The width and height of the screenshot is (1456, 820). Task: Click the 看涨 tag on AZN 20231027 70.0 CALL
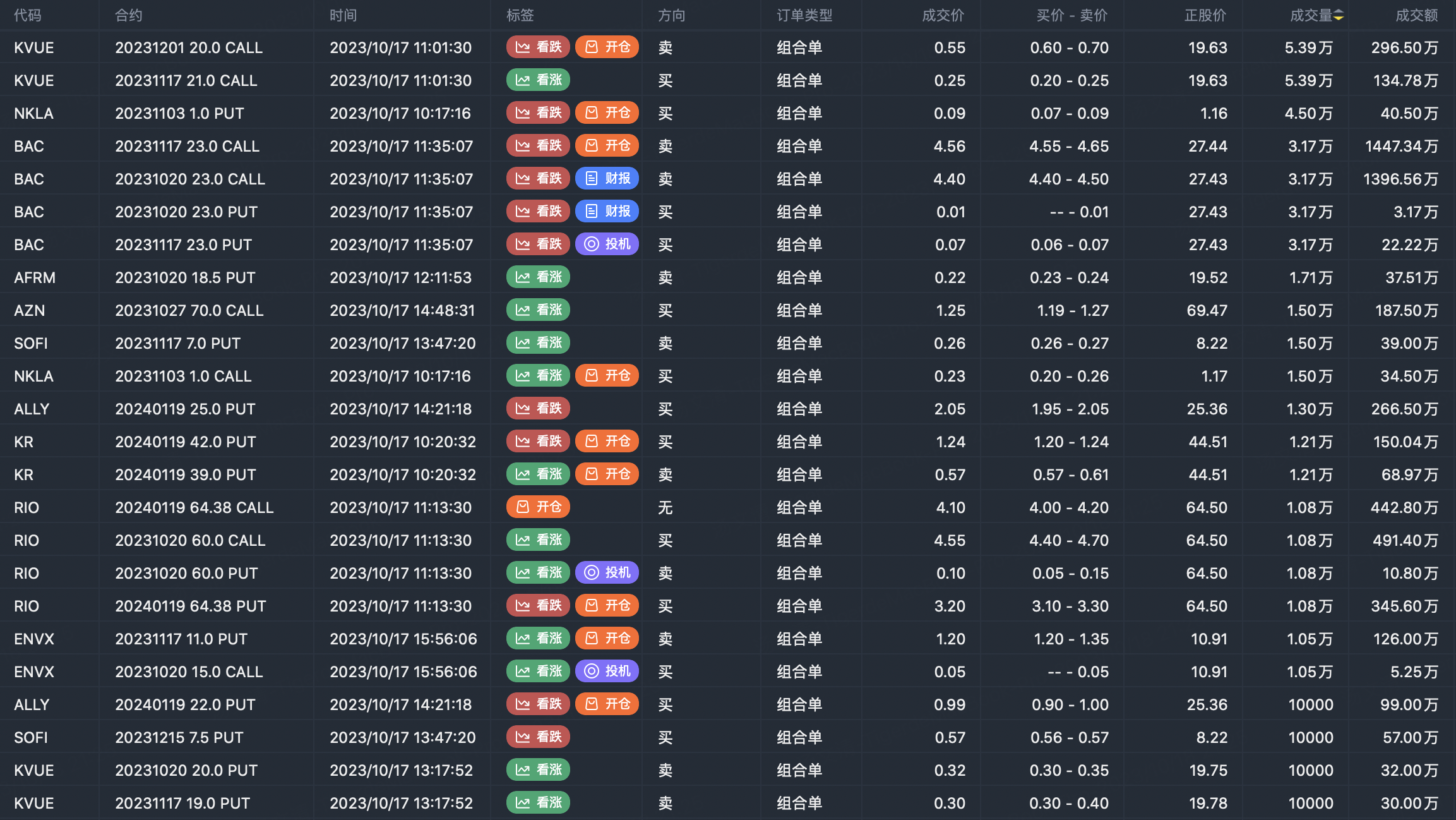coord(538,310)
